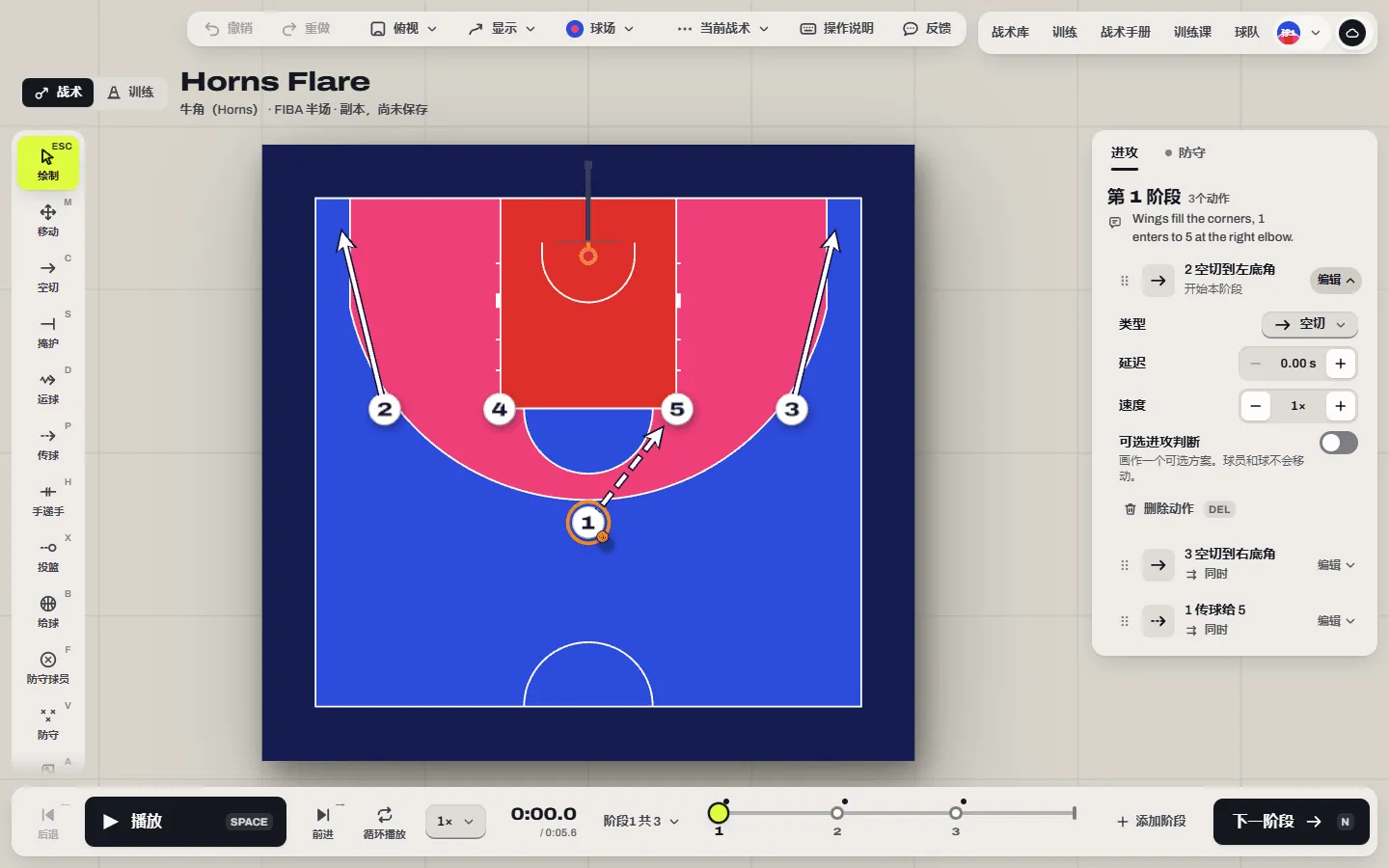Screen dimensions: 1389x868
Task: Select the 防守球员 defender tool
Action: (48, 666)
